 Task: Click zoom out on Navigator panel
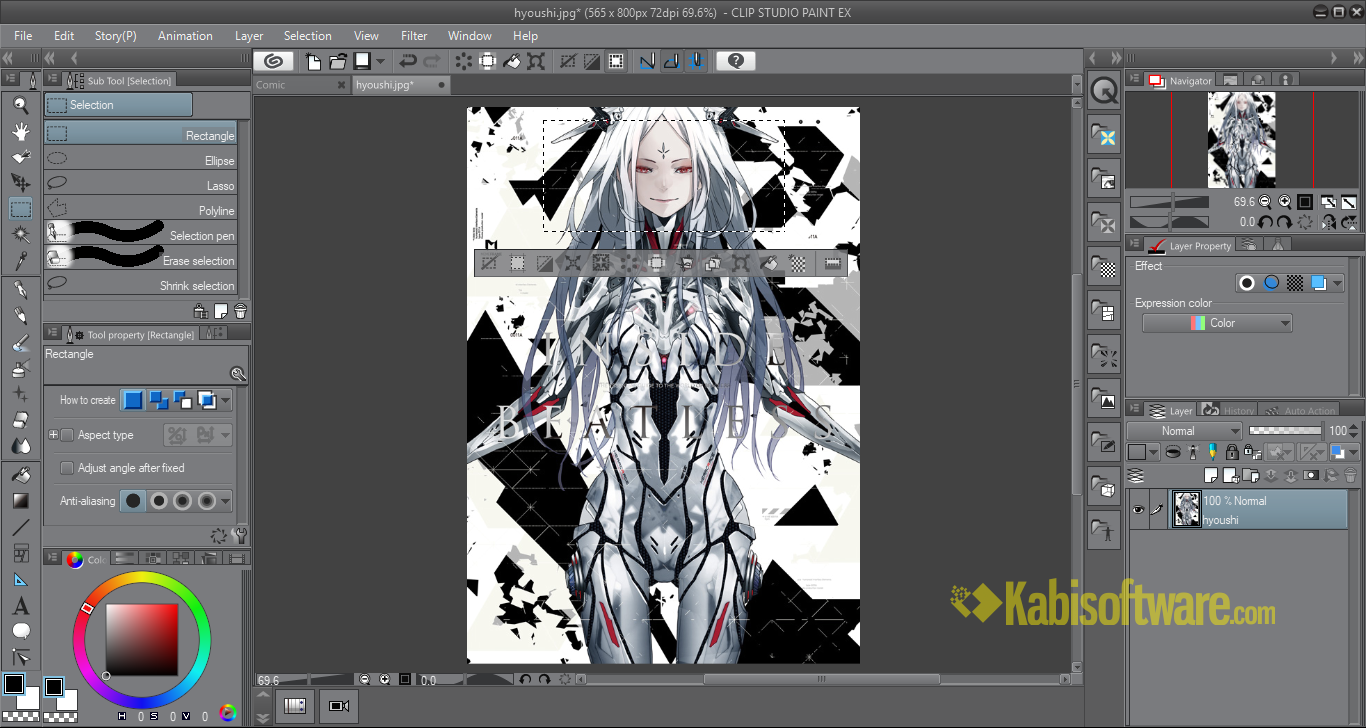(x=1267, y=201)
